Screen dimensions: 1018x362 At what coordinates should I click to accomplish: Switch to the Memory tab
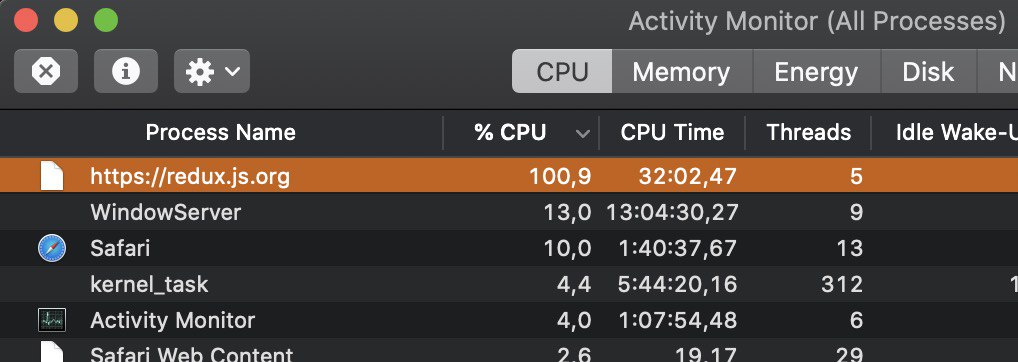(682, 71)
